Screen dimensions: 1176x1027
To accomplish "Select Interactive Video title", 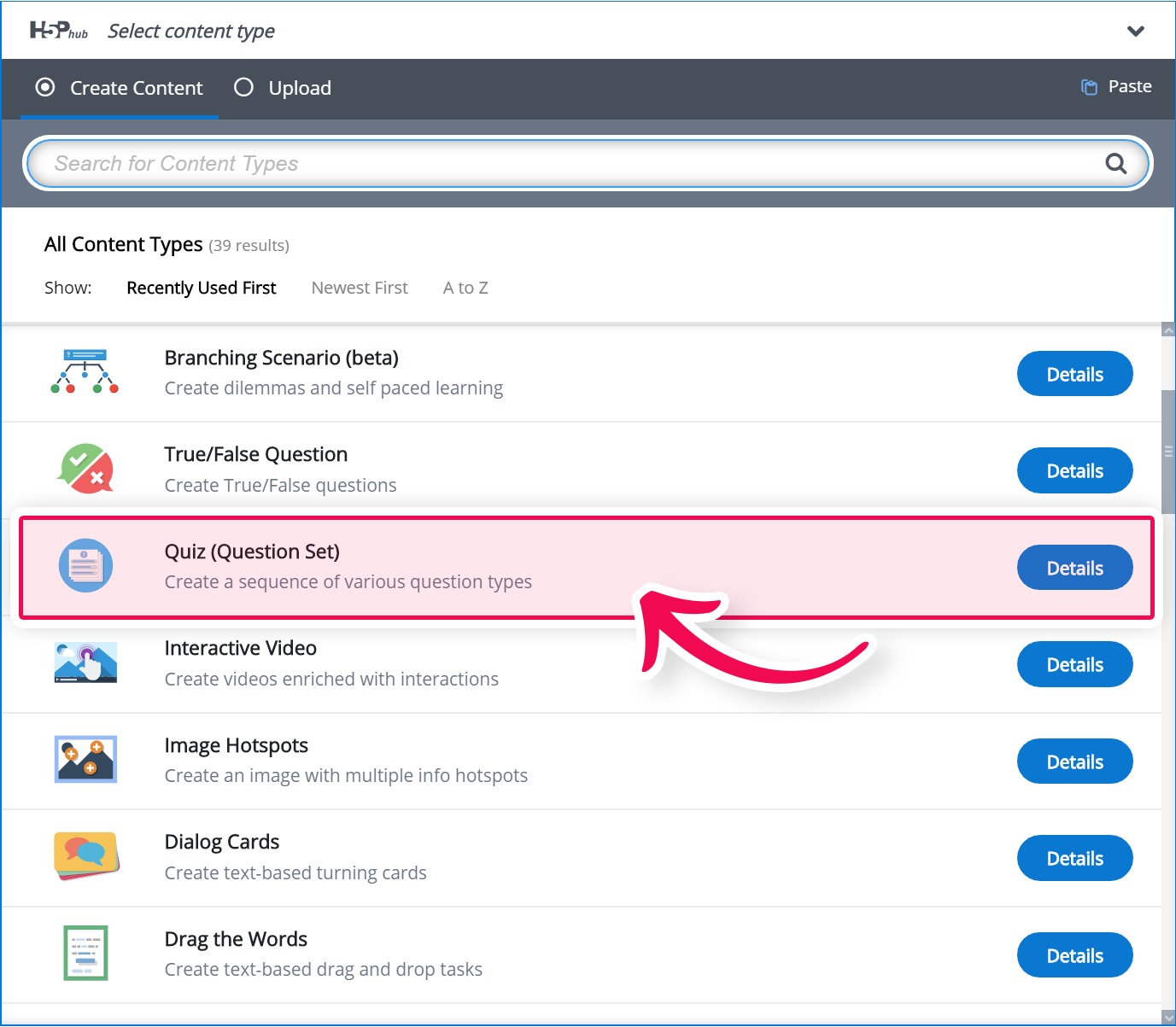I will pyautogui.click(x=241, y=648).
